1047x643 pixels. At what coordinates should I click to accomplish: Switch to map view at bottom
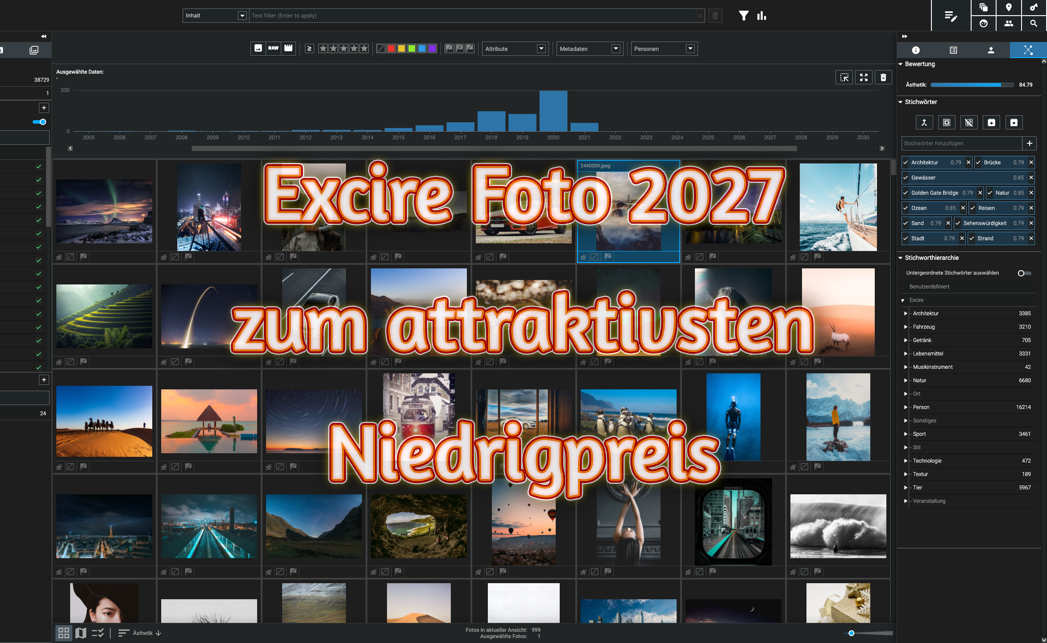[x=81, y=633]
